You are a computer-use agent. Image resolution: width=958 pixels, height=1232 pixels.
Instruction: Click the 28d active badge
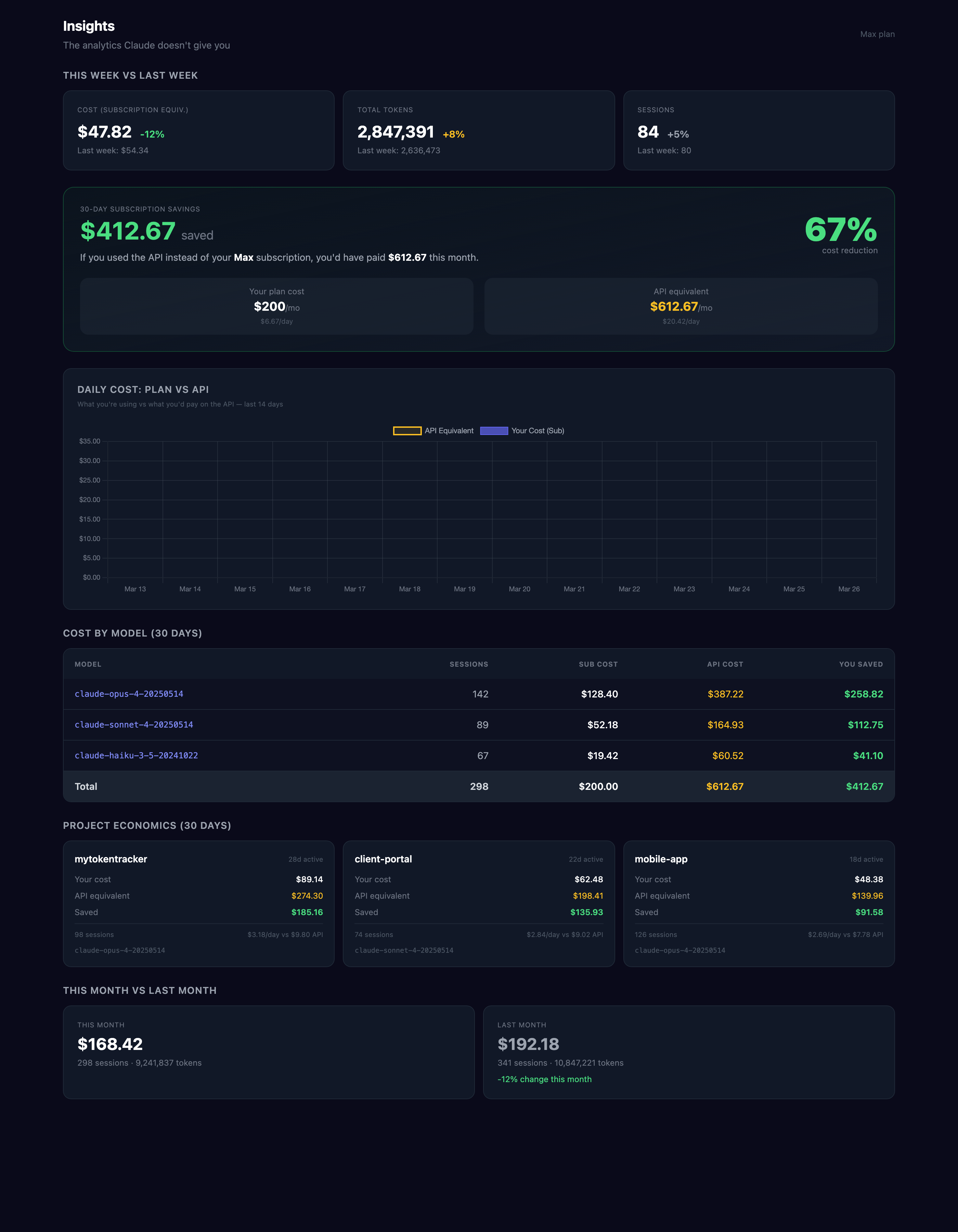[x=306, y=860]
